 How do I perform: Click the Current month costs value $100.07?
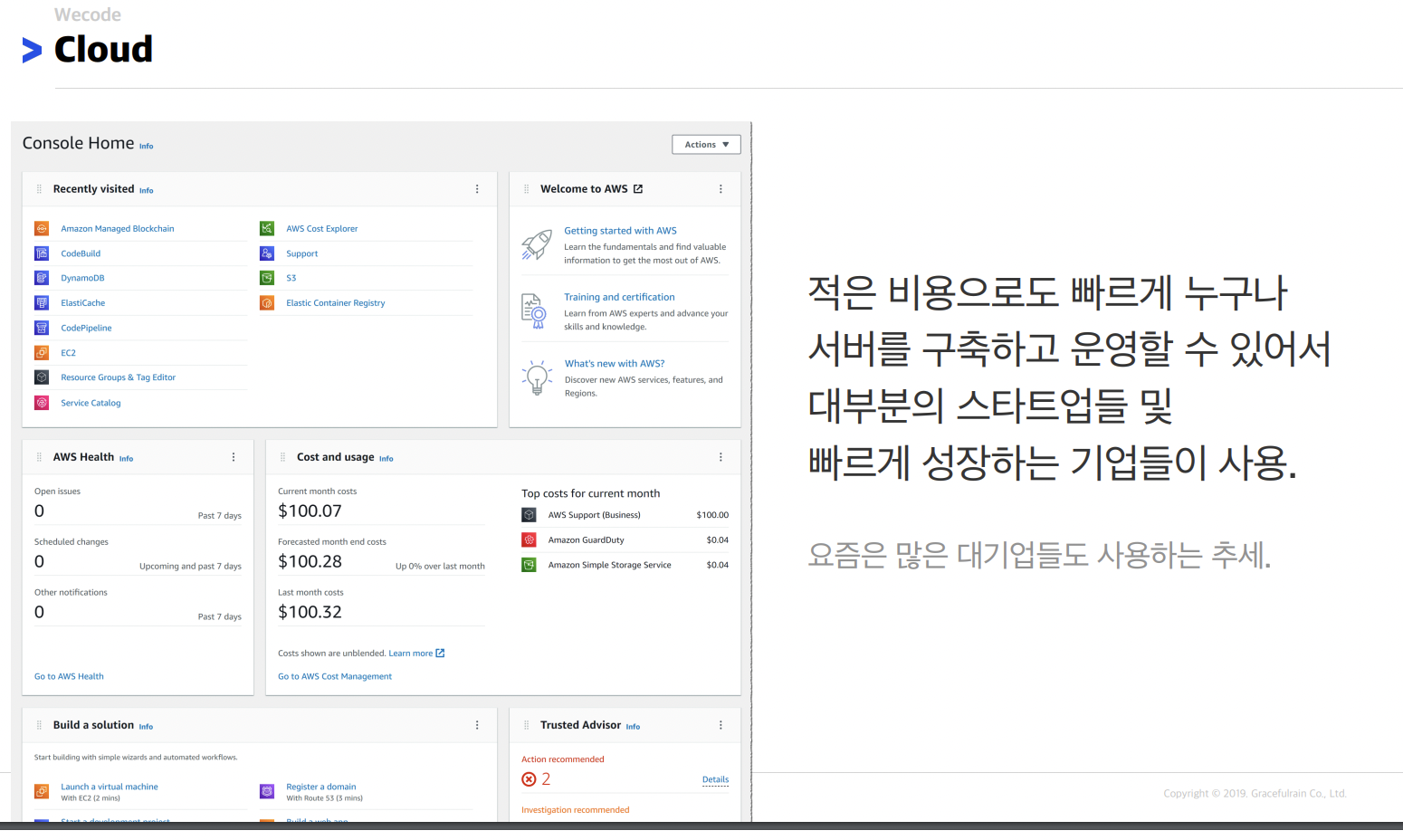click(310, 511)
